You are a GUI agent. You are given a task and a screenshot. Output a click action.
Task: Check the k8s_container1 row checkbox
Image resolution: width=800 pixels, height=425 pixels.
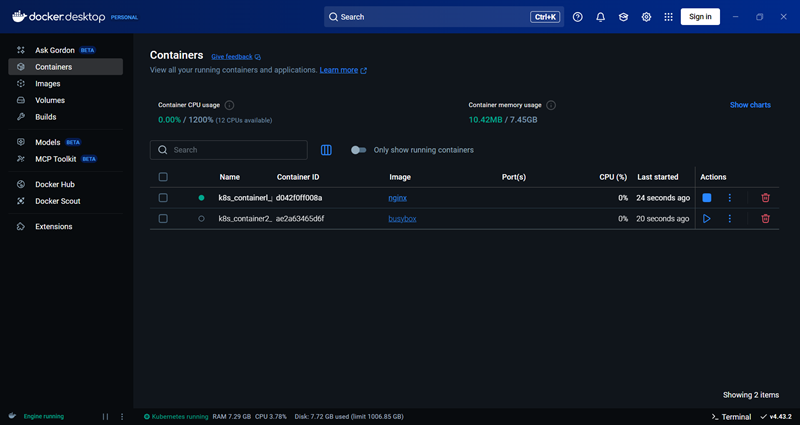(163, 198)
